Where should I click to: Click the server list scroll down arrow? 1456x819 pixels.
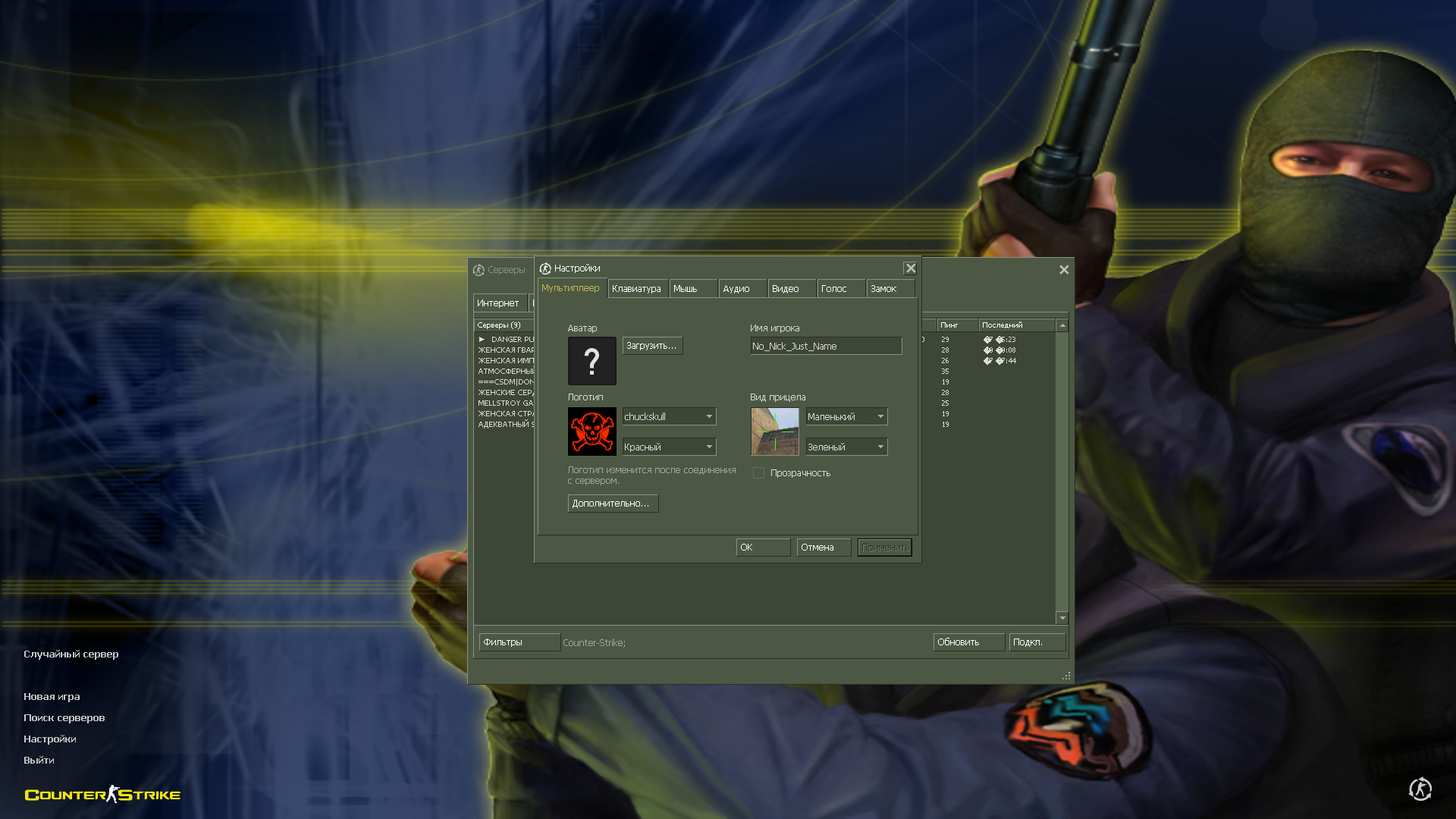(x=1062, y=618)
